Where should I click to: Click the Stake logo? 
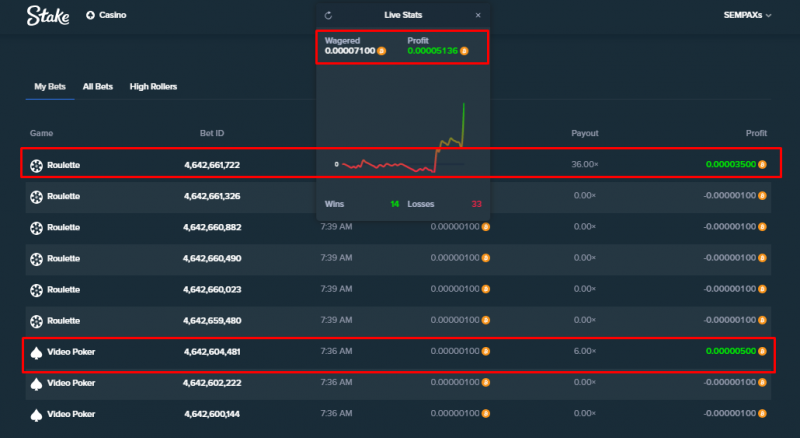click(48, 16)
